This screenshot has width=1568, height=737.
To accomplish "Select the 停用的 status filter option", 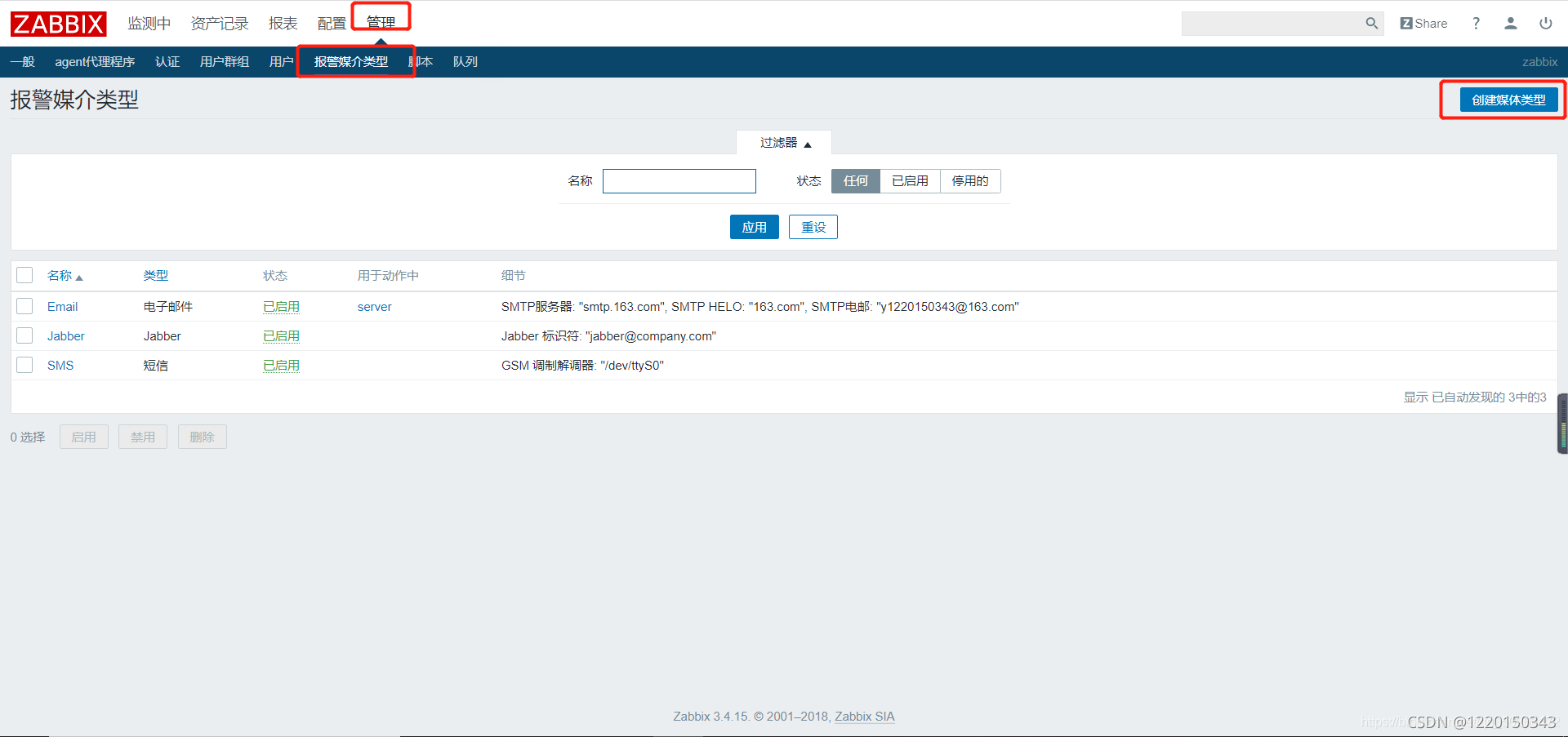I will click(970, 181).
